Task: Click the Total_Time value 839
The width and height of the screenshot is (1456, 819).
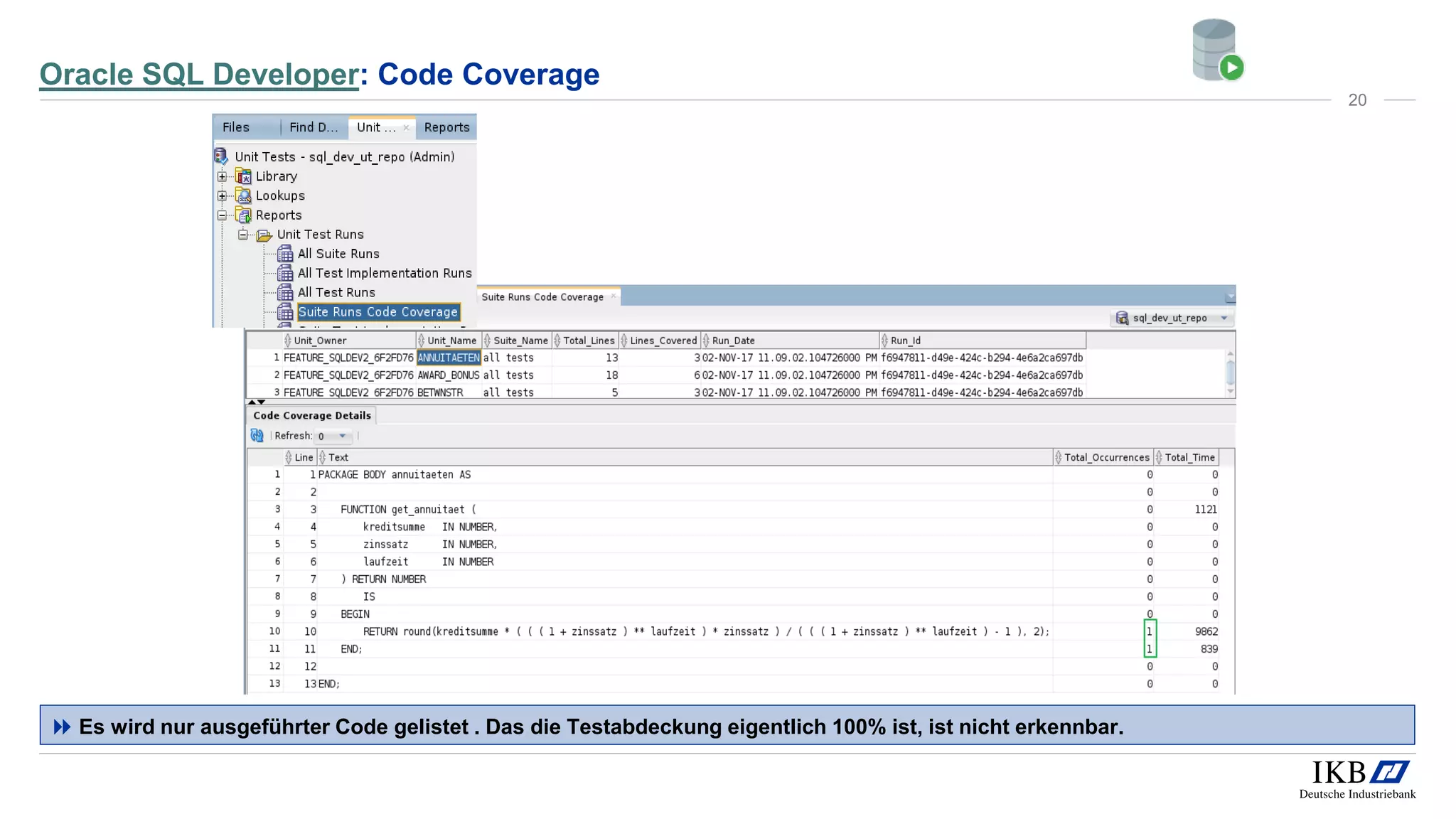Action: (1209, 649)
